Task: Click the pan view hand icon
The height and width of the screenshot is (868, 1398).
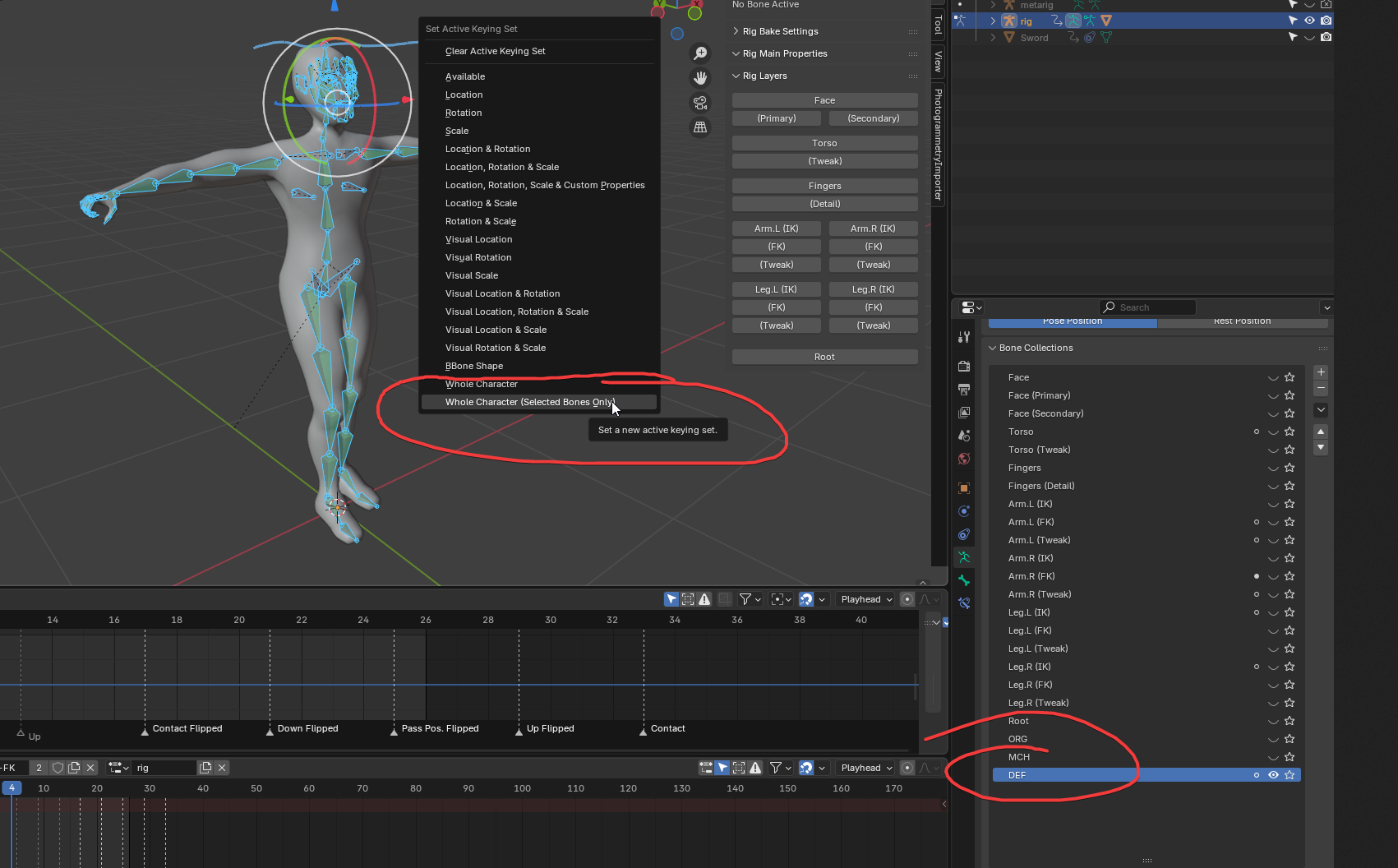Action: point(700,78)
